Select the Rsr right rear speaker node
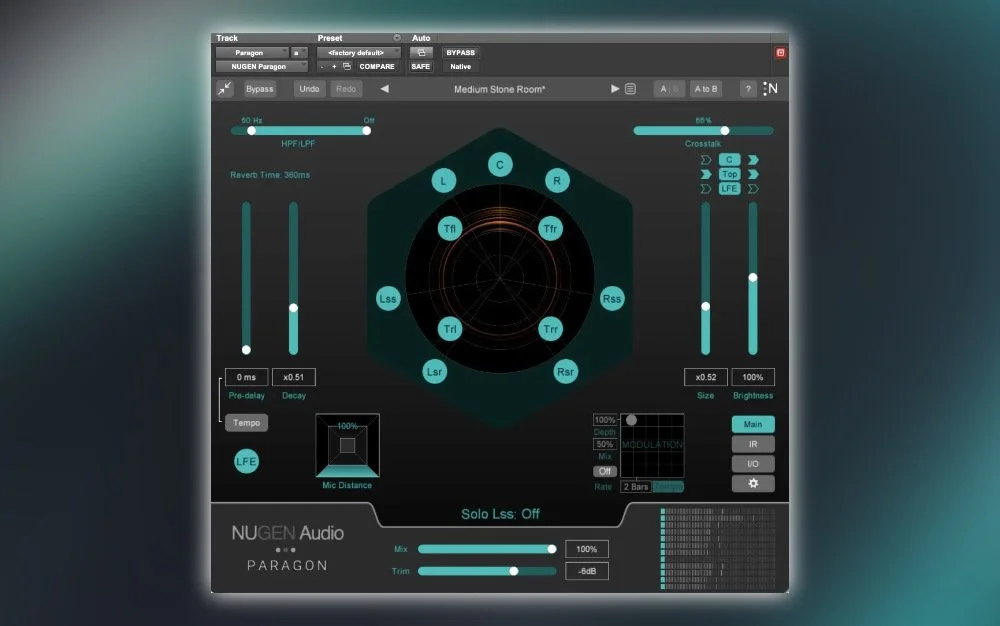Screen dimensions: 1000x626 [x=566, y=372]
